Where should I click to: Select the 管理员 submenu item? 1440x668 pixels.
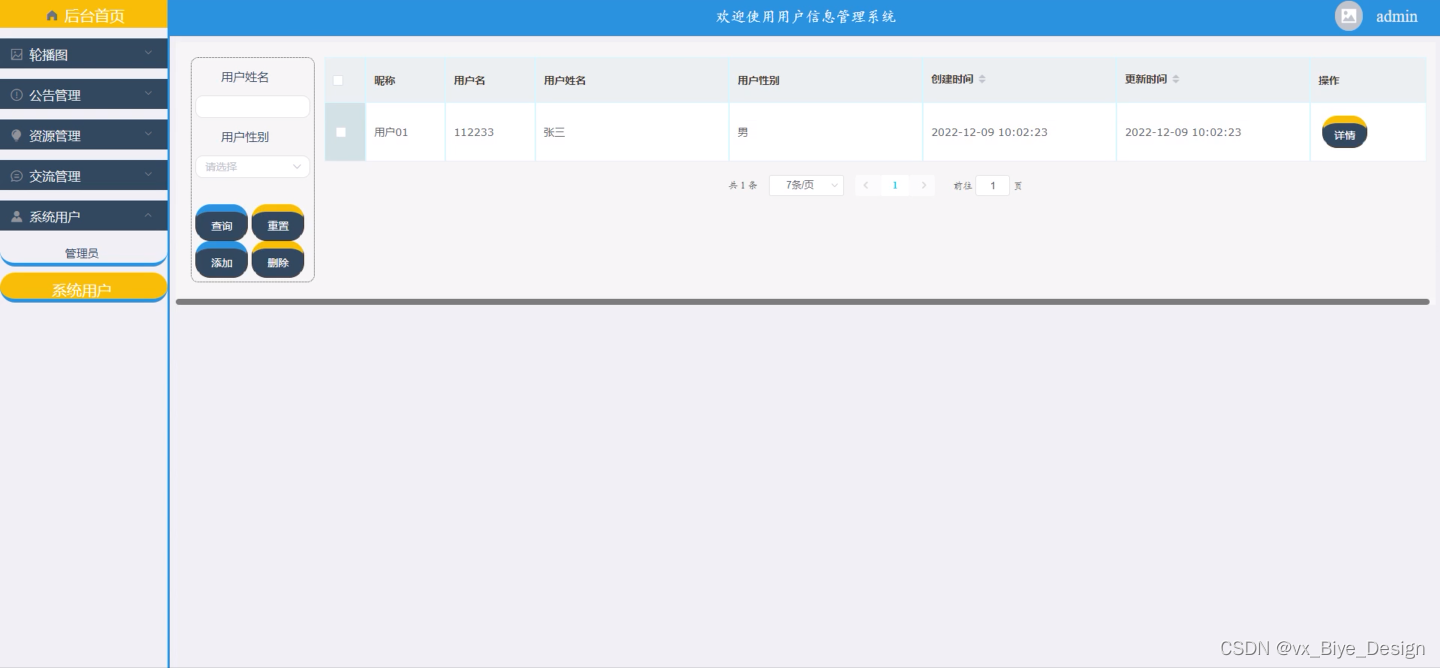(x=83, y=252)
